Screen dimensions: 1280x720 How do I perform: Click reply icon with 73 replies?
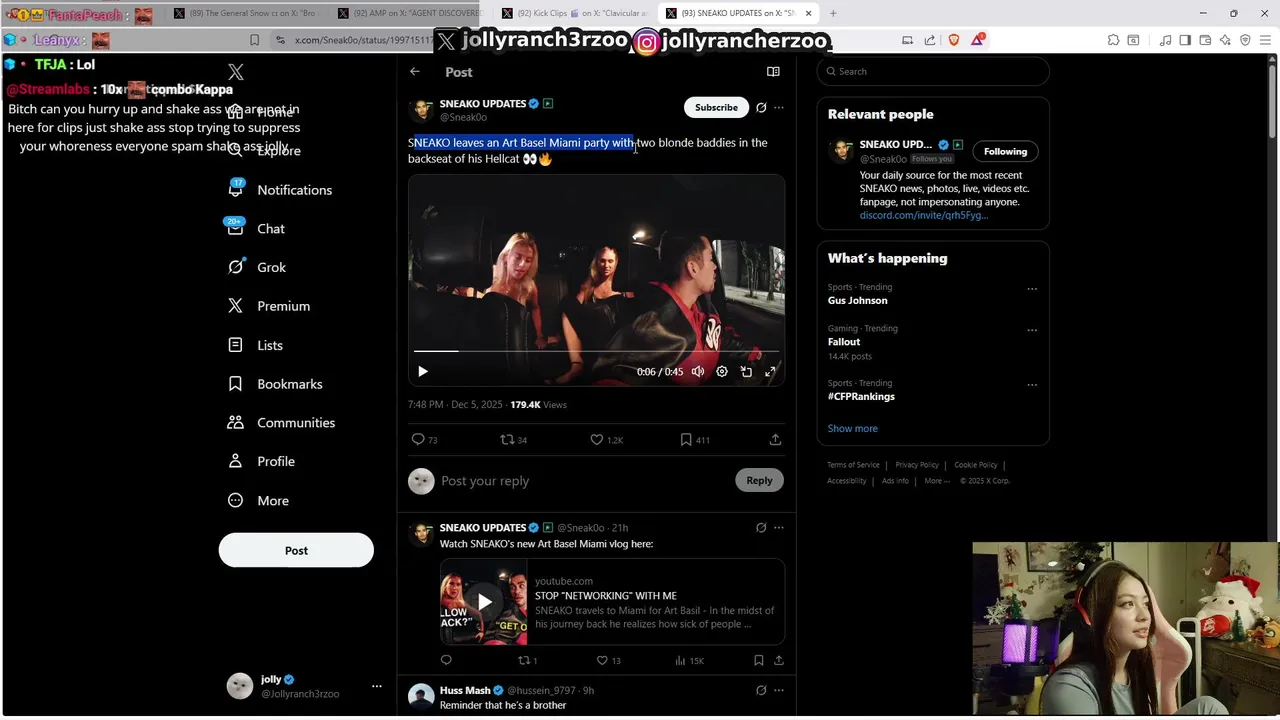425,440
